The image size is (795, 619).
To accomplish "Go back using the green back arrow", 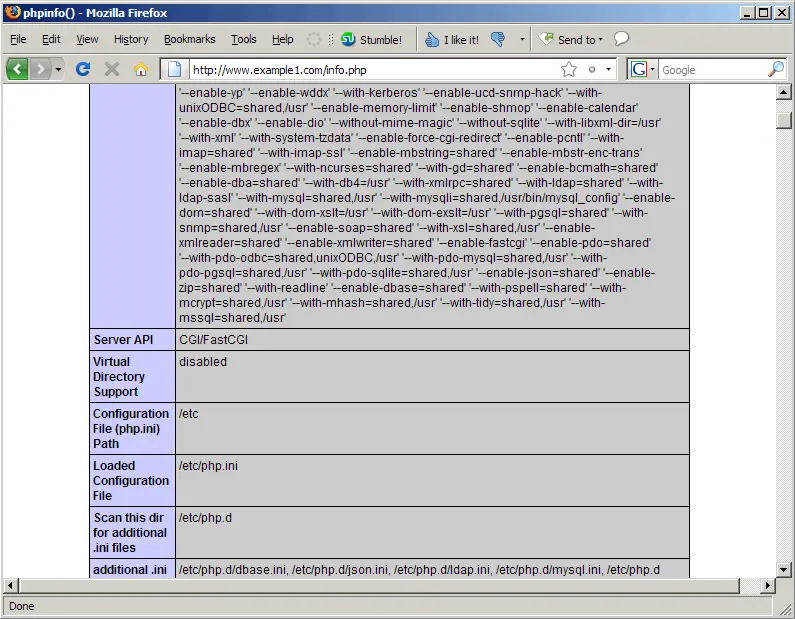I will pyautogui.click(x=17, y=69).
